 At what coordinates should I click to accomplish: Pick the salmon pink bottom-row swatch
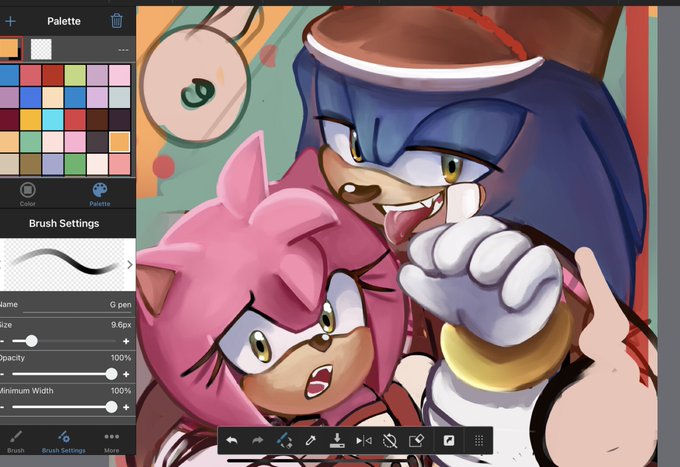(119, 165)
